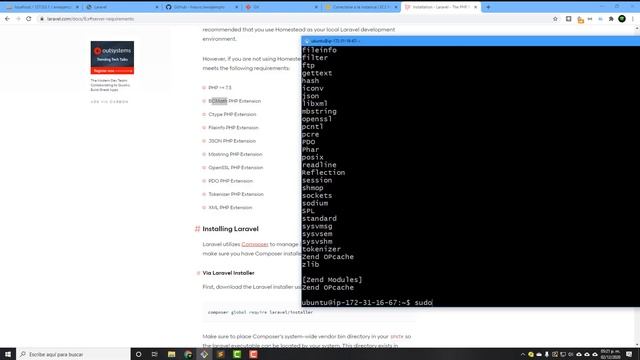Open a new browser tab

click(x=488, y=7)
